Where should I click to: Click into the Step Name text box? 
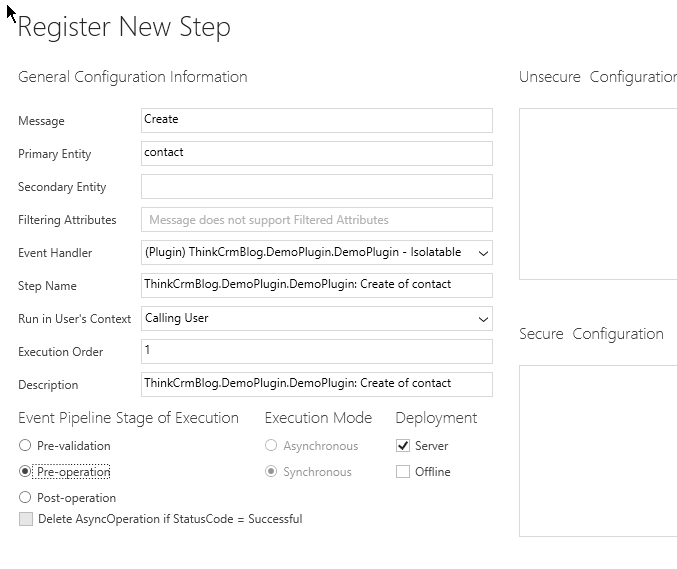point(316,285)
